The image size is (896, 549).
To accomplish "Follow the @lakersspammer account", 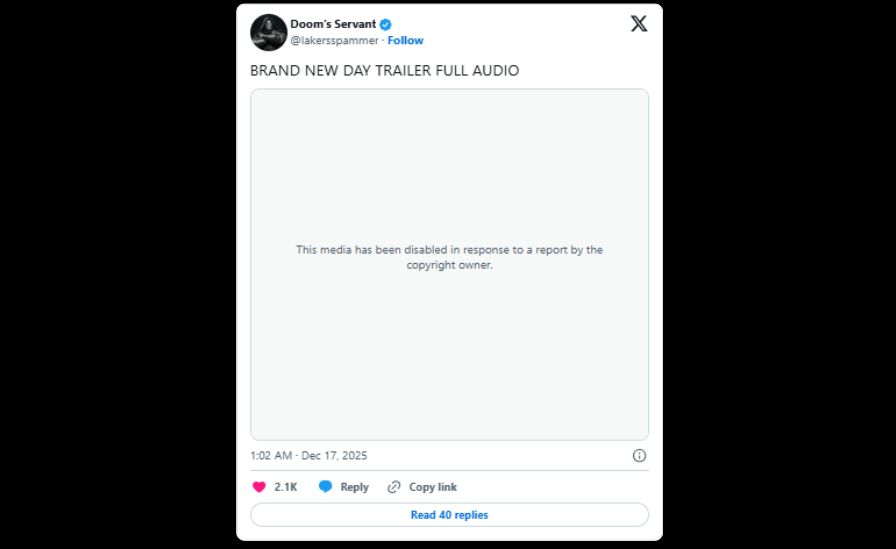I will pos(405,41).
